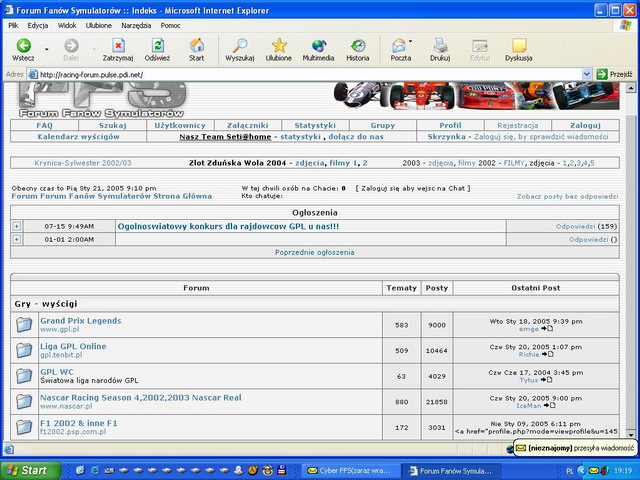Viewport: 640px width, 480px height.
Task: Open the Edycja menu
Action: click(x=38, y=25)
